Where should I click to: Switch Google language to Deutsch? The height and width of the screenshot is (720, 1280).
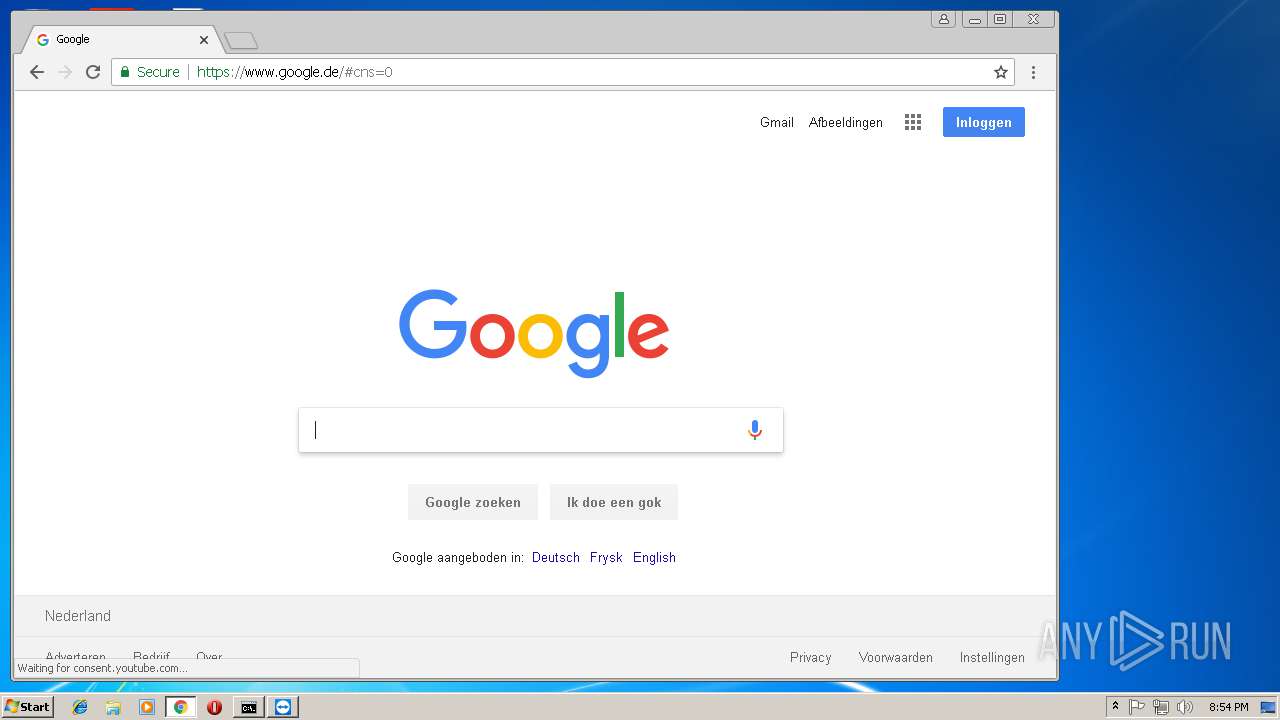[556, 558]
